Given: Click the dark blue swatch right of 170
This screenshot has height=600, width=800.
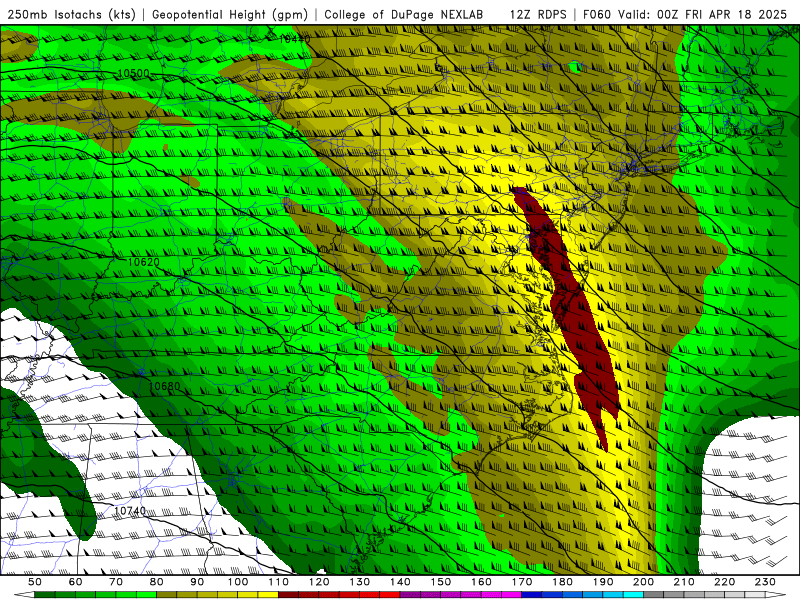Looking at the screenshot, I should [532, 595].
